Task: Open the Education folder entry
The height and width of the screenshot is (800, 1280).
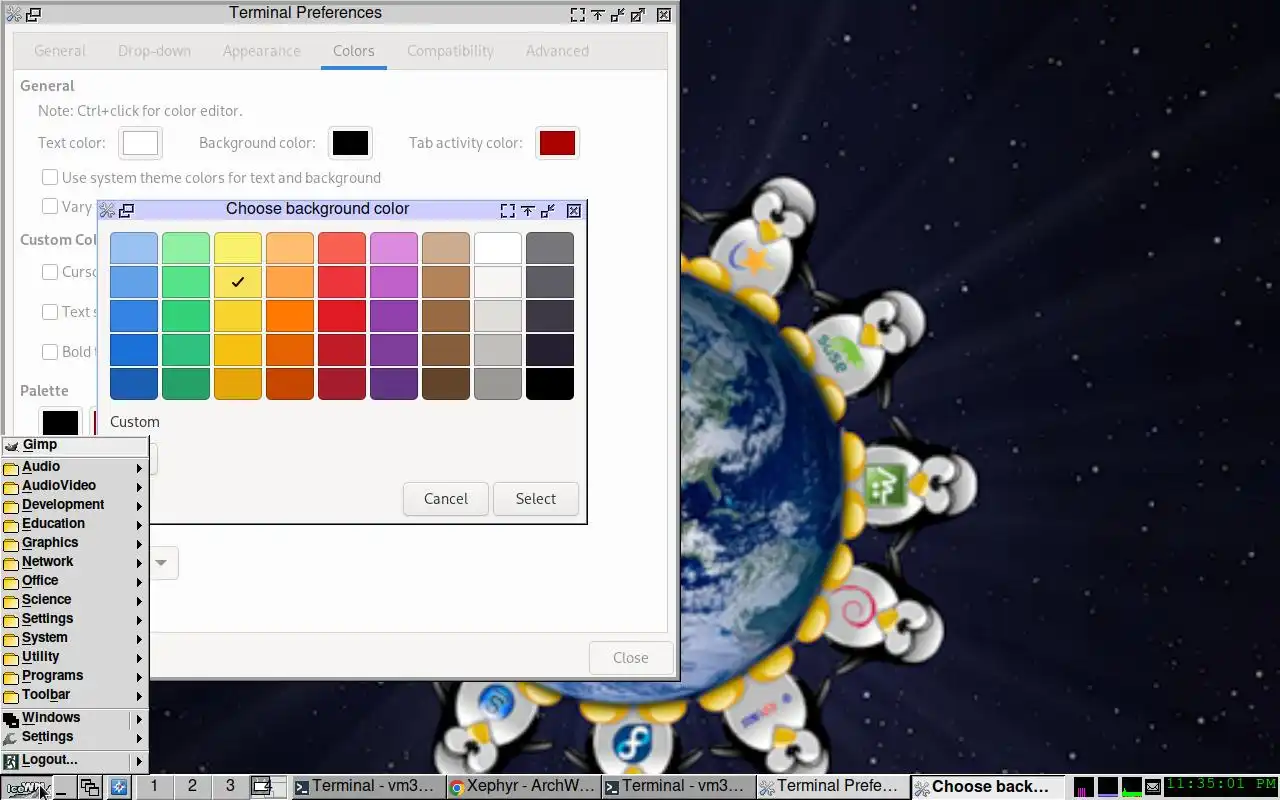Action: [75, 524]
